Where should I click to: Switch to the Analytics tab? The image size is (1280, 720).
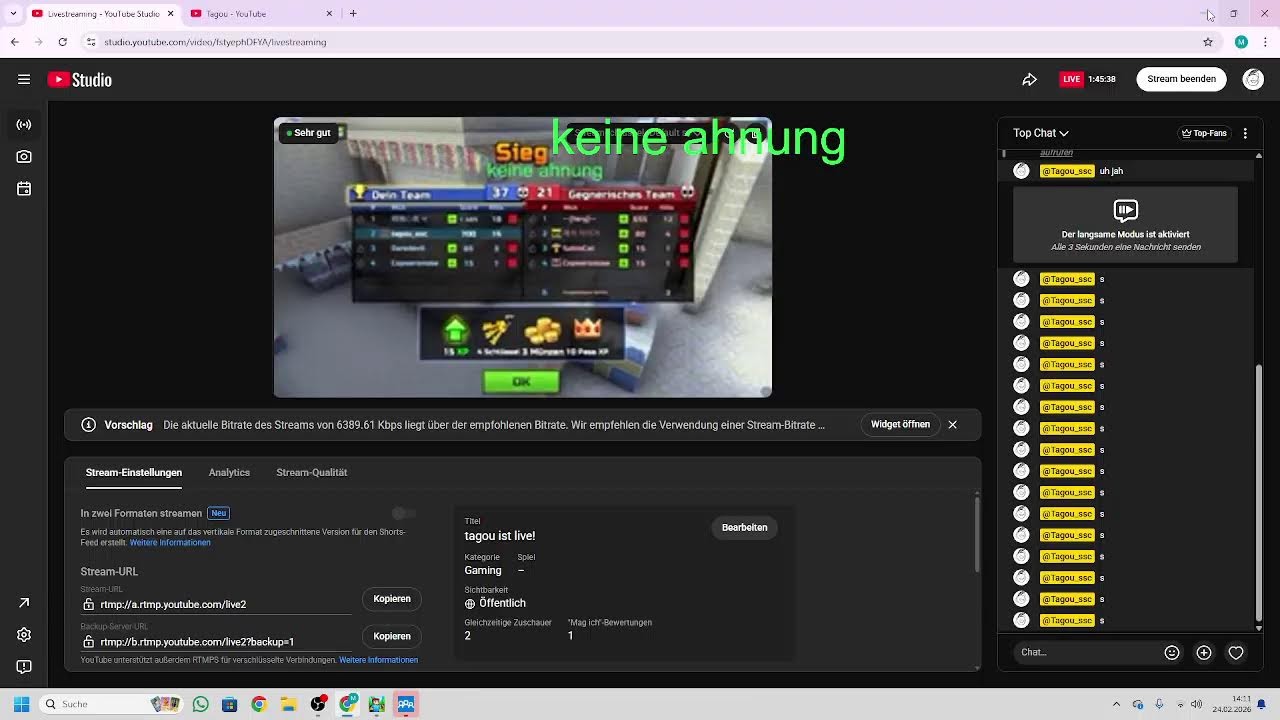pos(229,472)
